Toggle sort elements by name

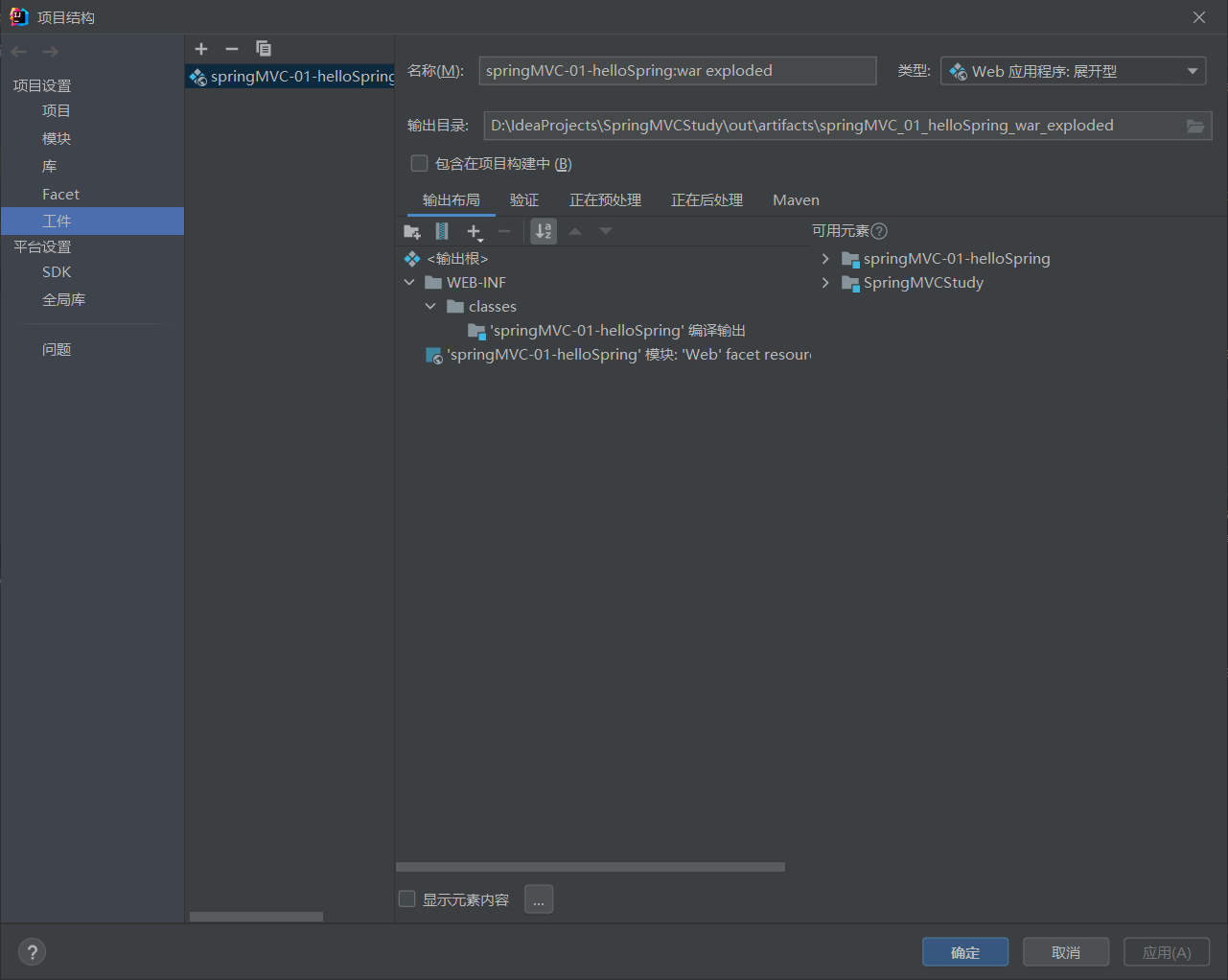coord(544,231)
